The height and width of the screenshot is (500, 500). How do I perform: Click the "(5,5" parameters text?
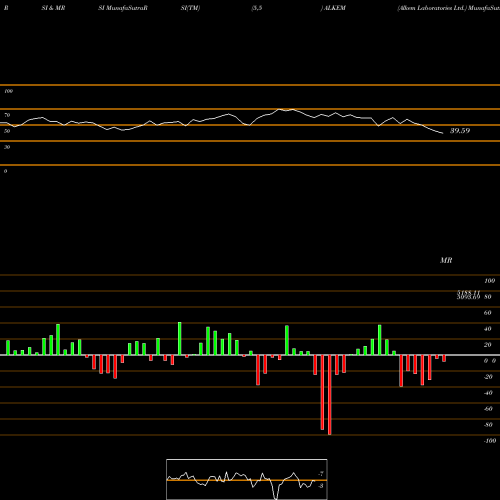click(x=257, y=8)
